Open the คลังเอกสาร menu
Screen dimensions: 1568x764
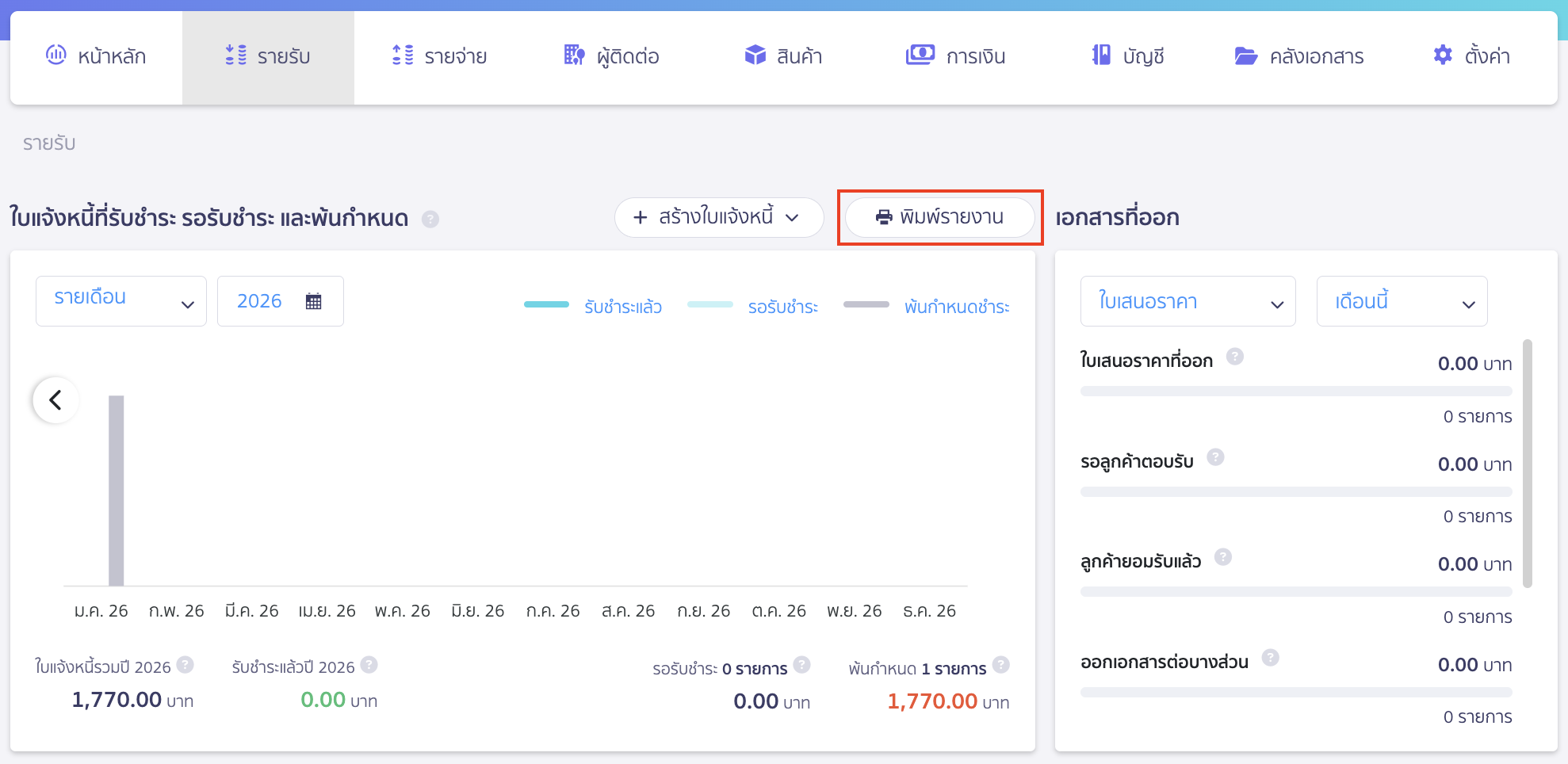(x=1298, y=56)
